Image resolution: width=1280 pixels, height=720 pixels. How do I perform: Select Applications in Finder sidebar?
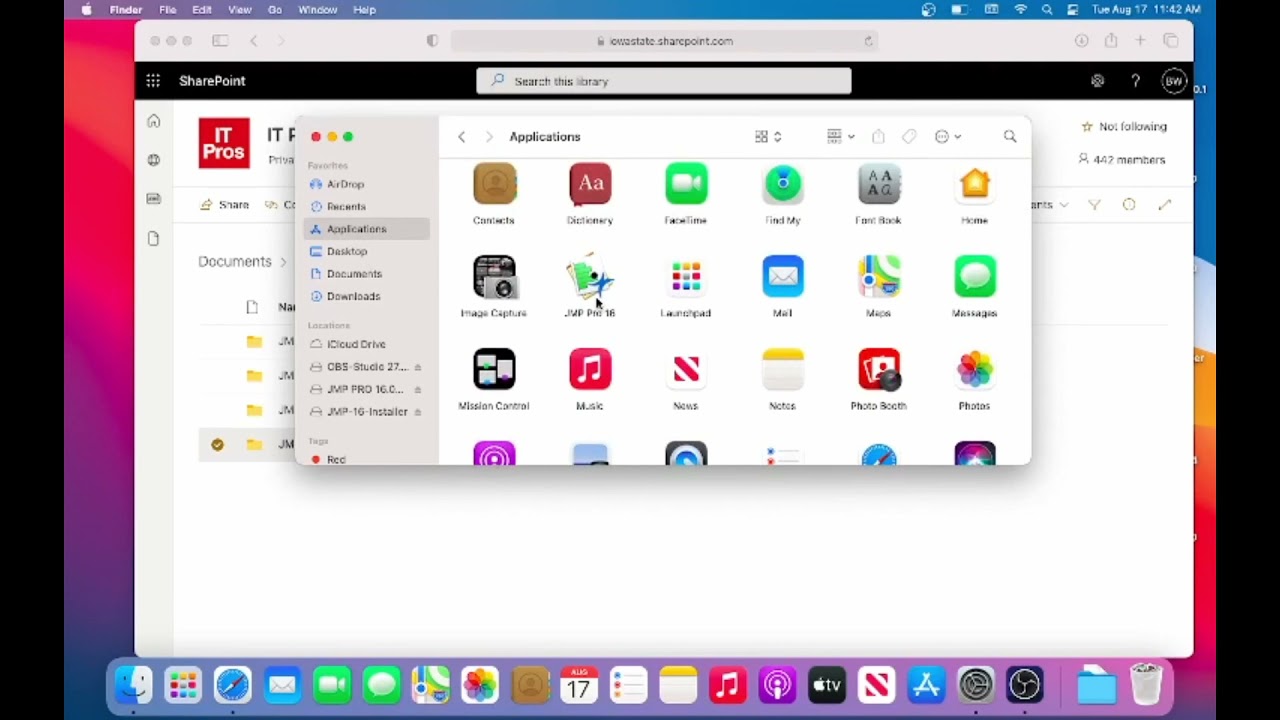(366, 229)
